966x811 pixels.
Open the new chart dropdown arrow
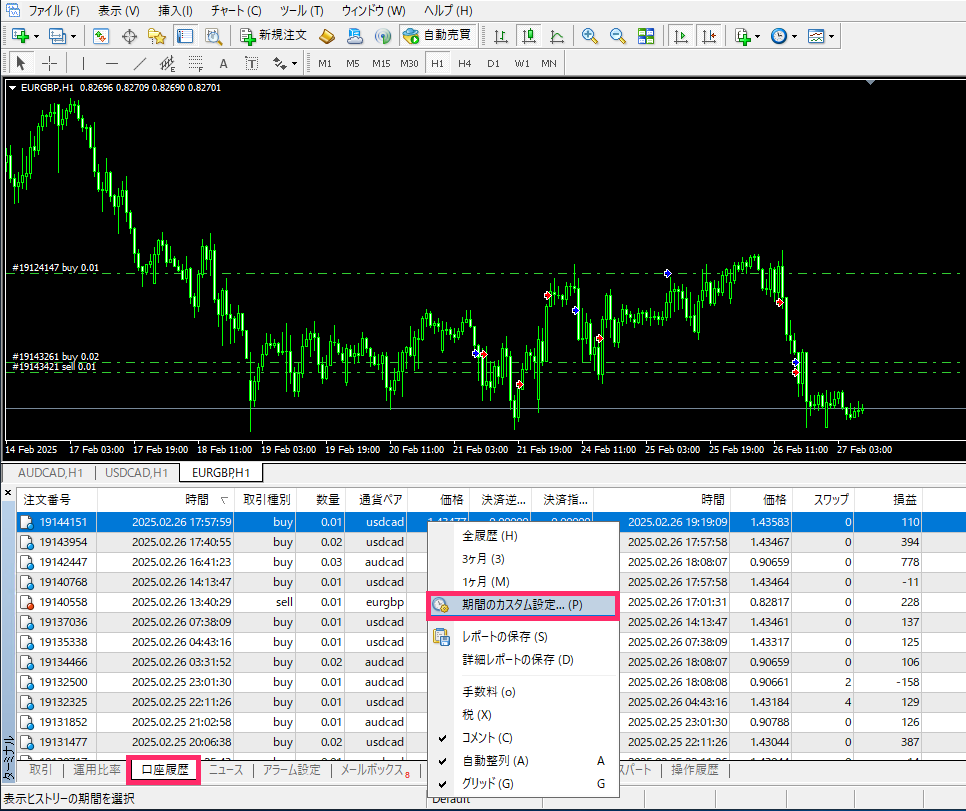coord(37,36)
